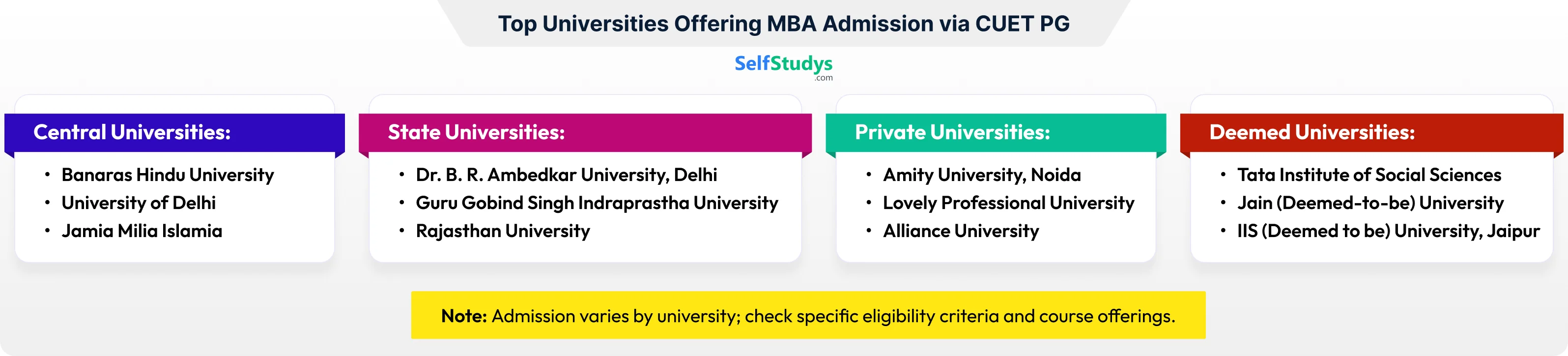
Task: Click University of Delhi entry
Action: pyautogui.click(x=138, y=203)
